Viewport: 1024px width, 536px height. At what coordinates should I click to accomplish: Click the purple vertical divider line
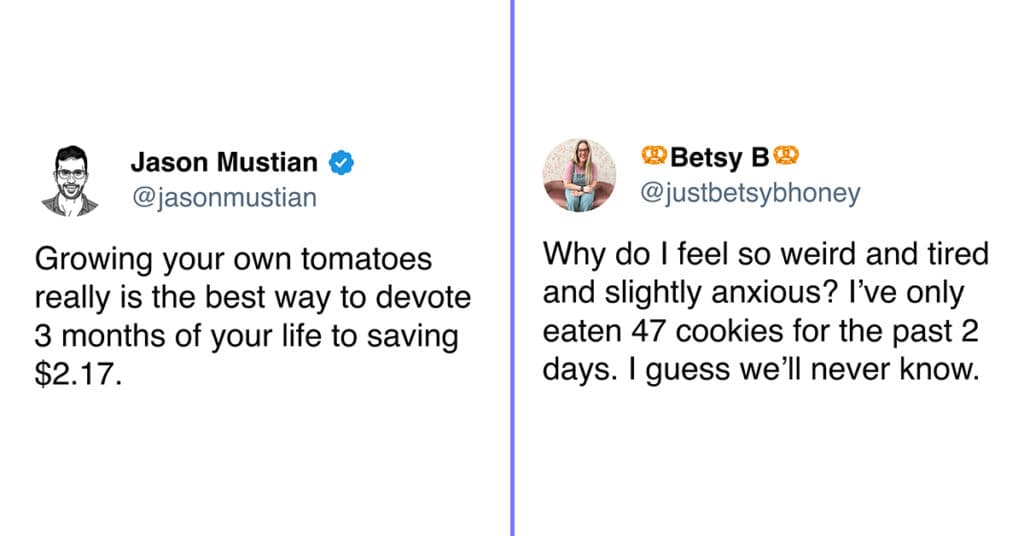513,268
